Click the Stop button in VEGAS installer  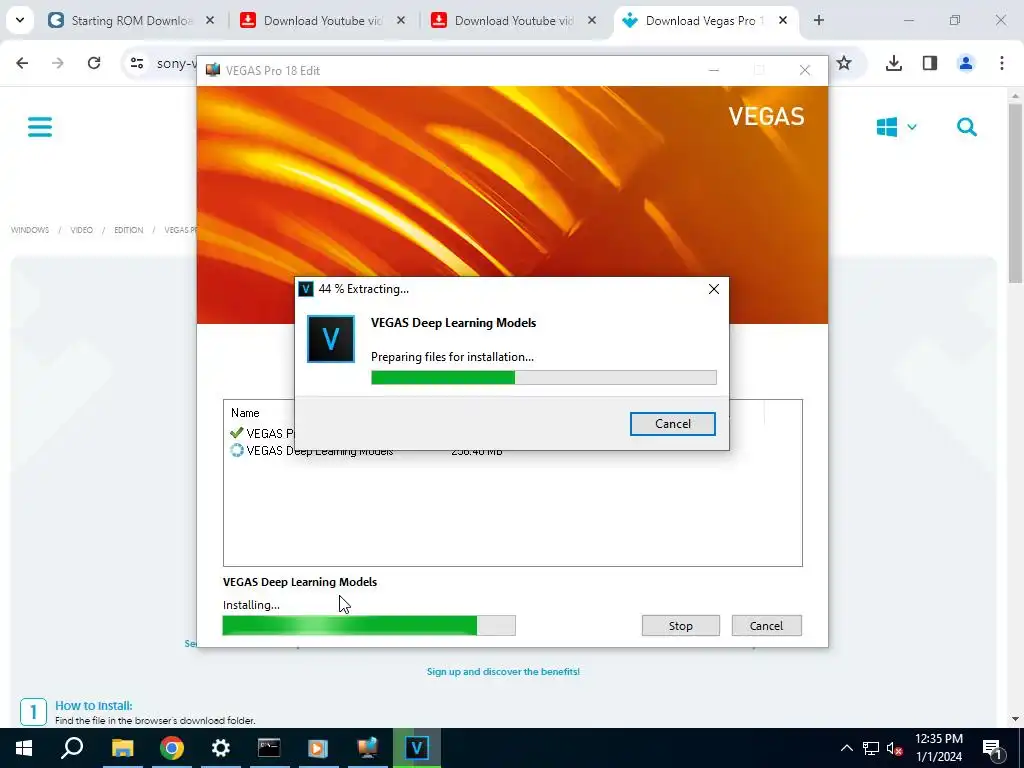[680, 626]
